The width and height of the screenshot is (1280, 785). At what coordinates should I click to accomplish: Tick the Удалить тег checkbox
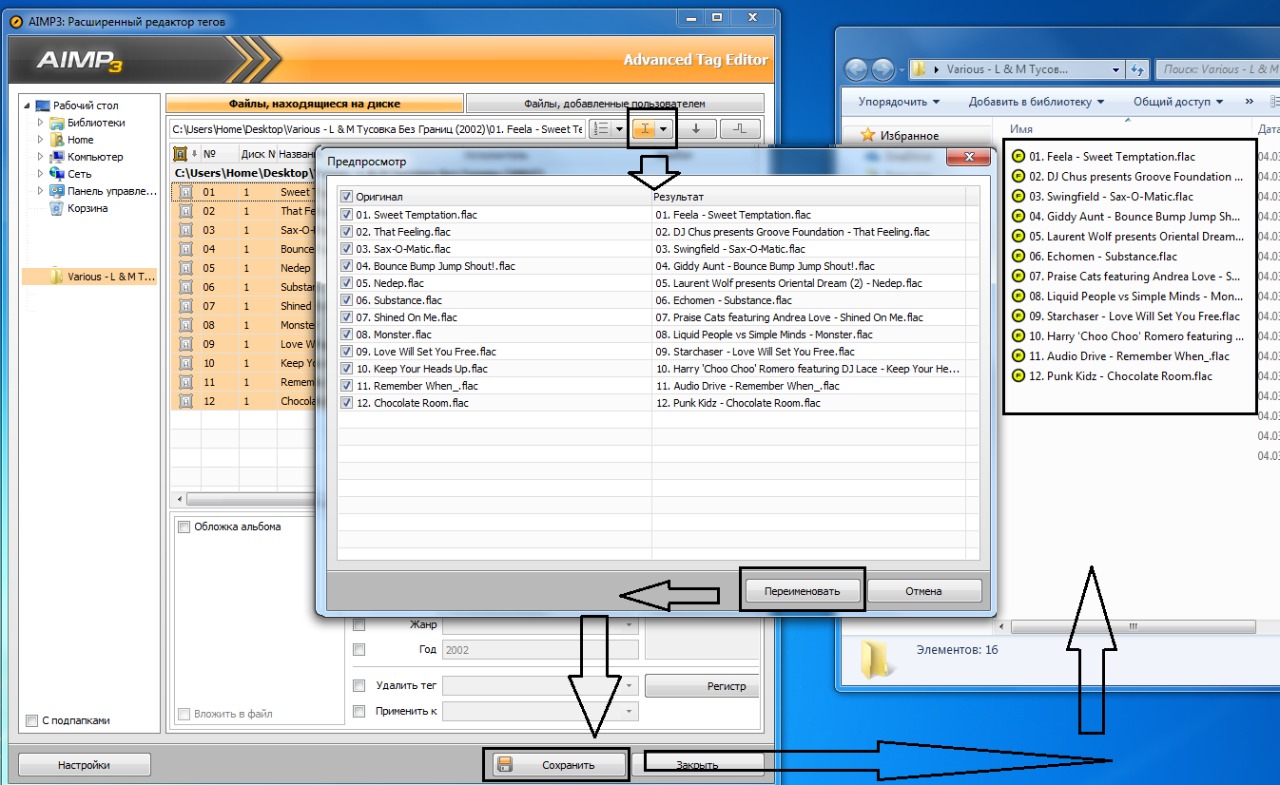[x=359, y=686]
